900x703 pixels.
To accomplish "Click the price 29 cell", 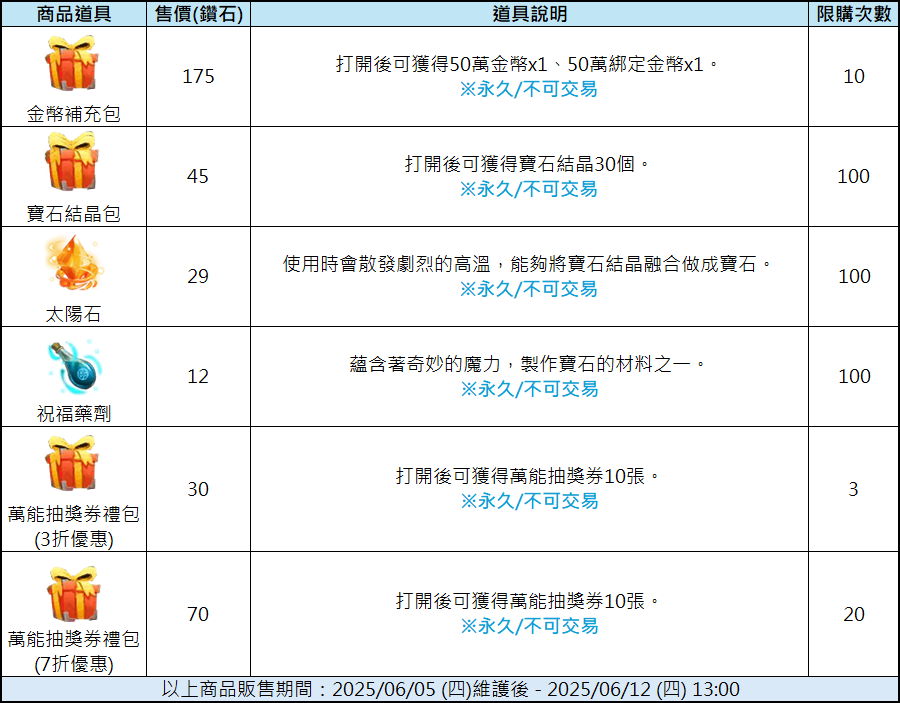I will 199,277.
